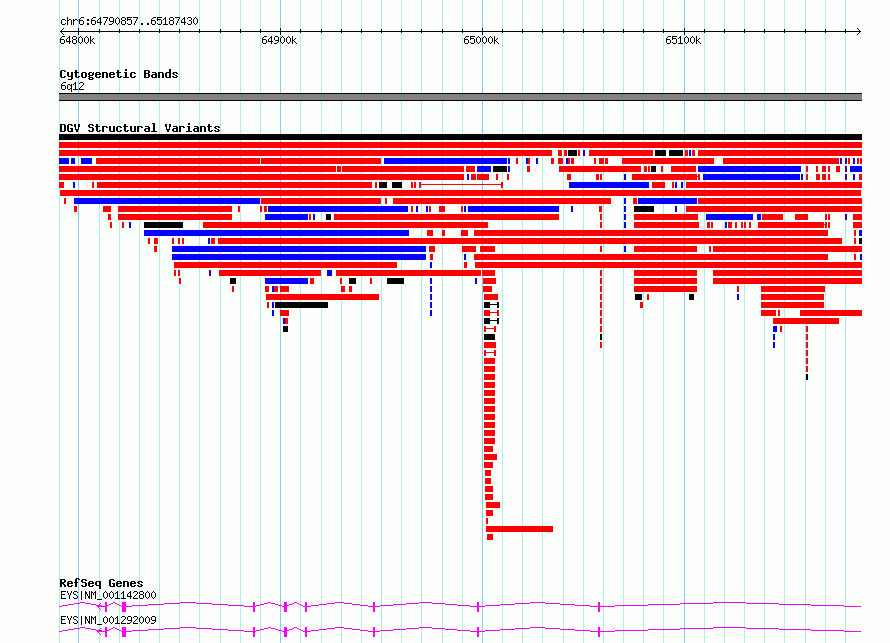Click the thin red line variant near 65000k
890x643 pixels.
(x=461, y=185)
